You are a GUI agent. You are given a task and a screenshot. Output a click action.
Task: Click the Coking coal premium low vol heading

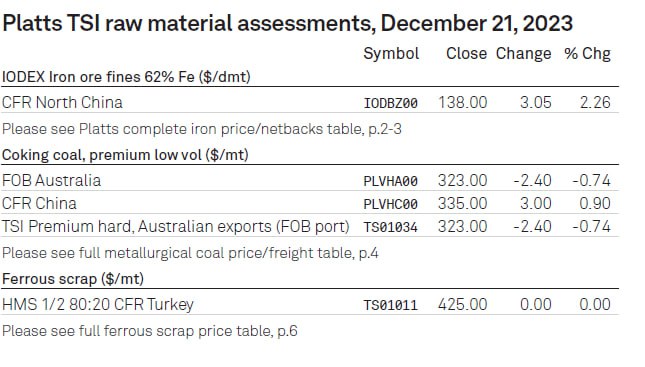click(x=125, y=155)
